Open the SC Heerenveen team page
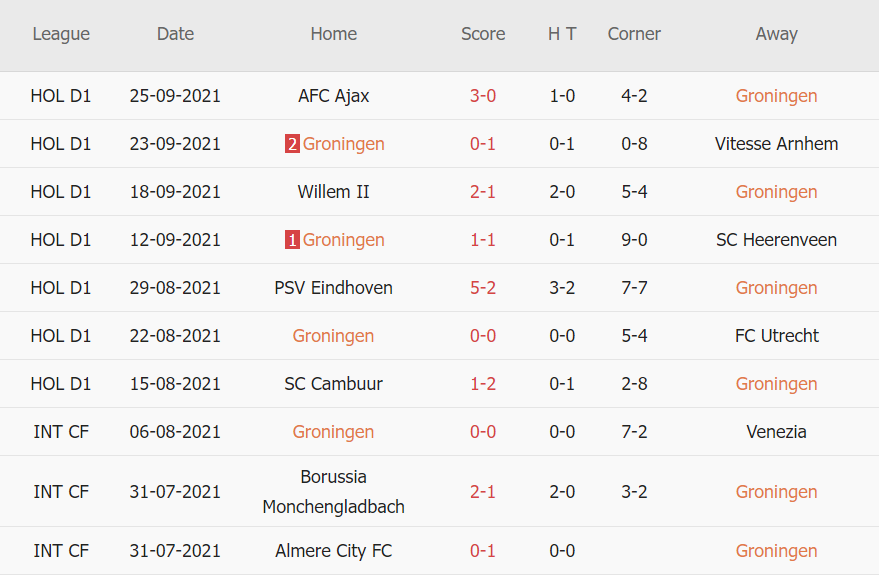879x575 pixels. [776, 240]
